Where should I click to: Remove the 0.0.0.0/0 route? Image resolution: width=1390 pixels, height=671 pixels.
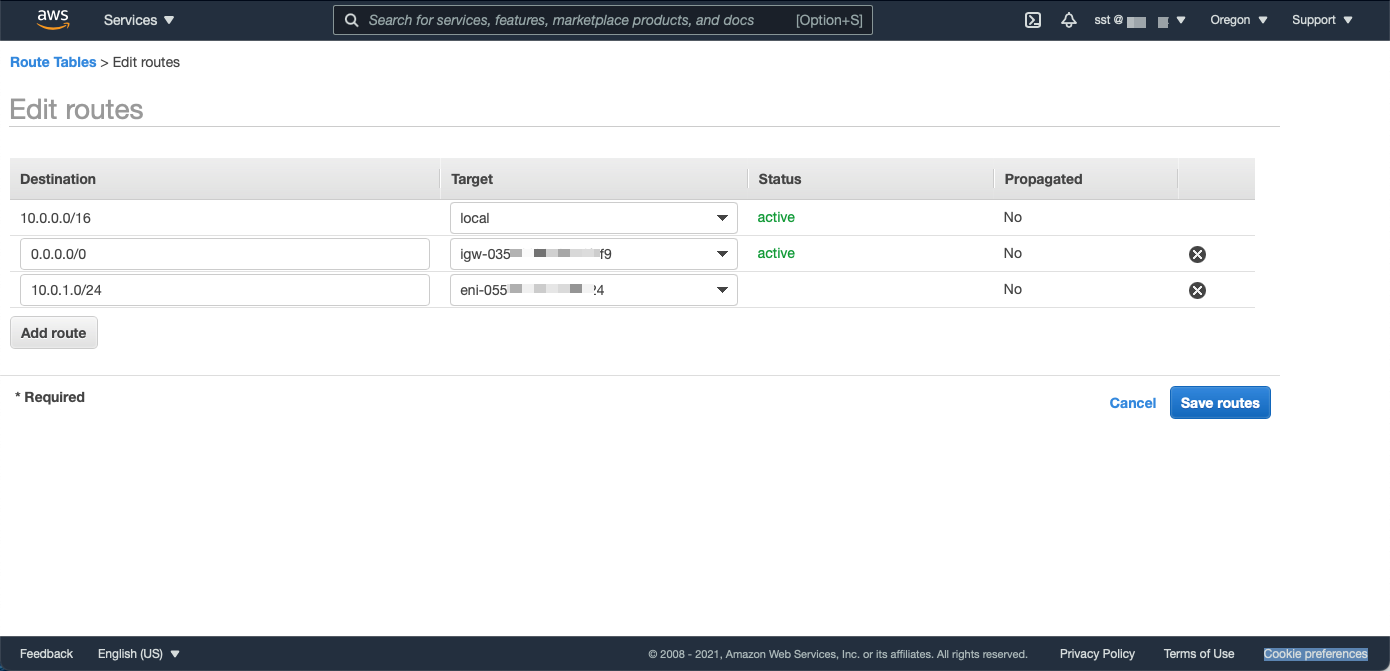[1197, 254]
